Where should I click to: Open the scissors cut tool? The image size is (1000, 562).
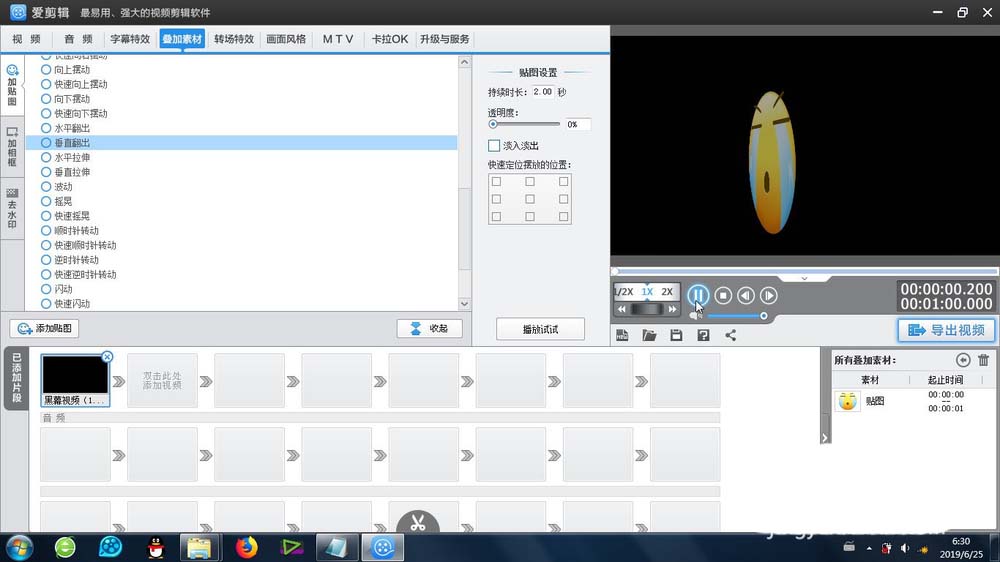tap(418, 523)
